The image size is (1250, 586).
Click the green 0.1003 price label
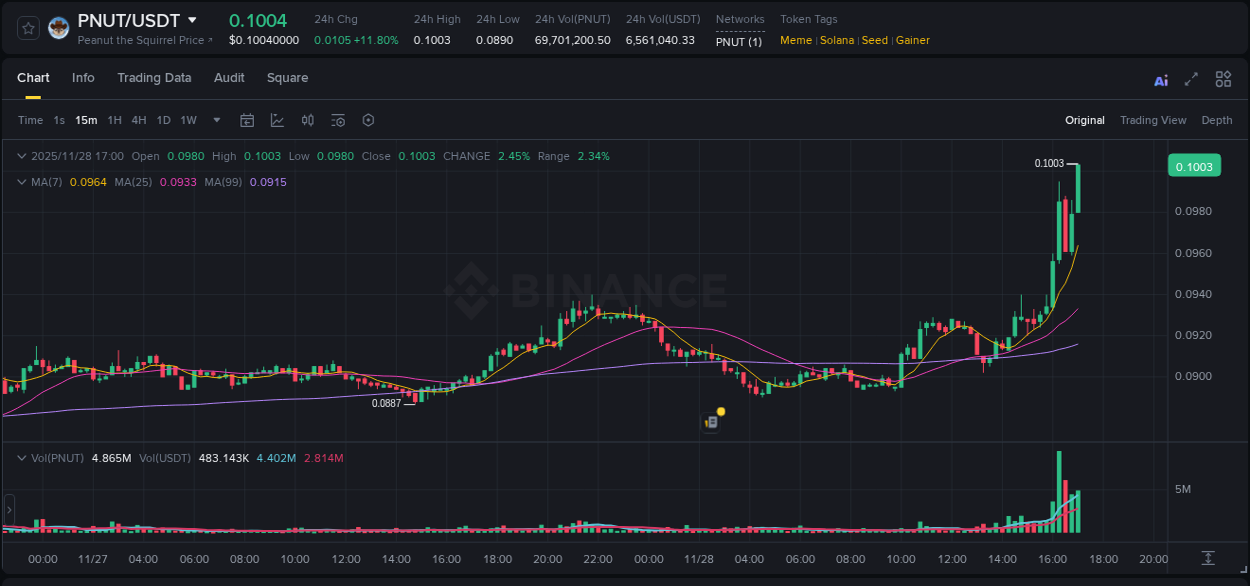pyautogui.click(x=1194, y=165)
